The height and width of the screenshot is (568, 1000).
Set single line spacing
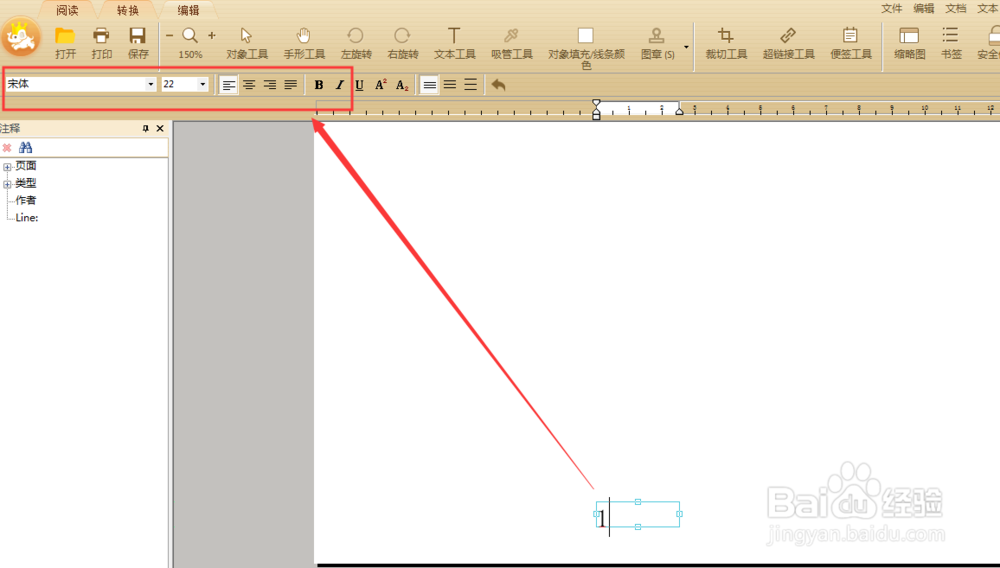[430, 85]
